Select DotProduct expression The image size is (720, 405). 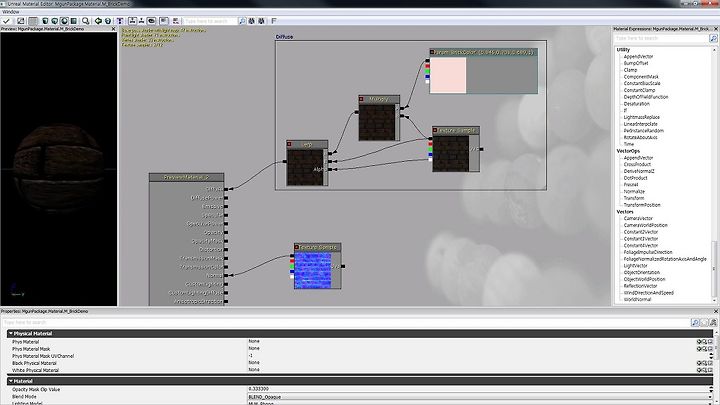[x=635, y=178]
